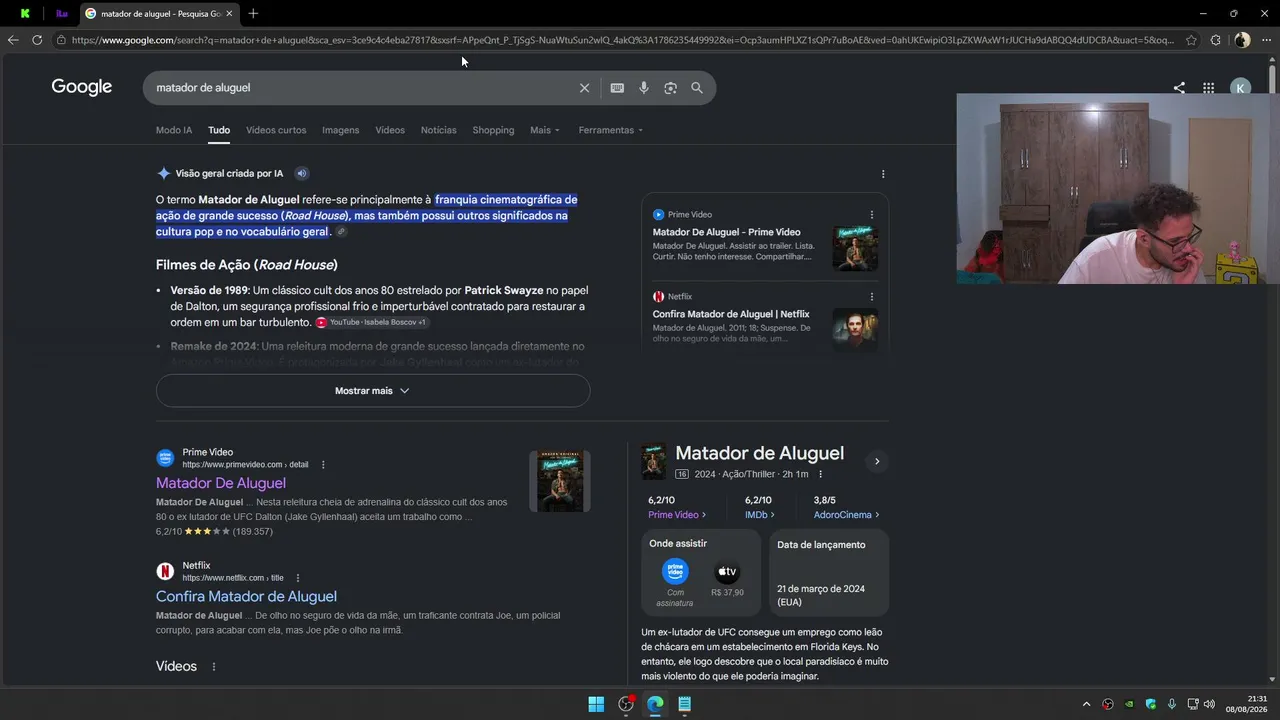Open the browser profile avatar
Viewport: 1280px width, 720px height.
(x=1242, y=40)
